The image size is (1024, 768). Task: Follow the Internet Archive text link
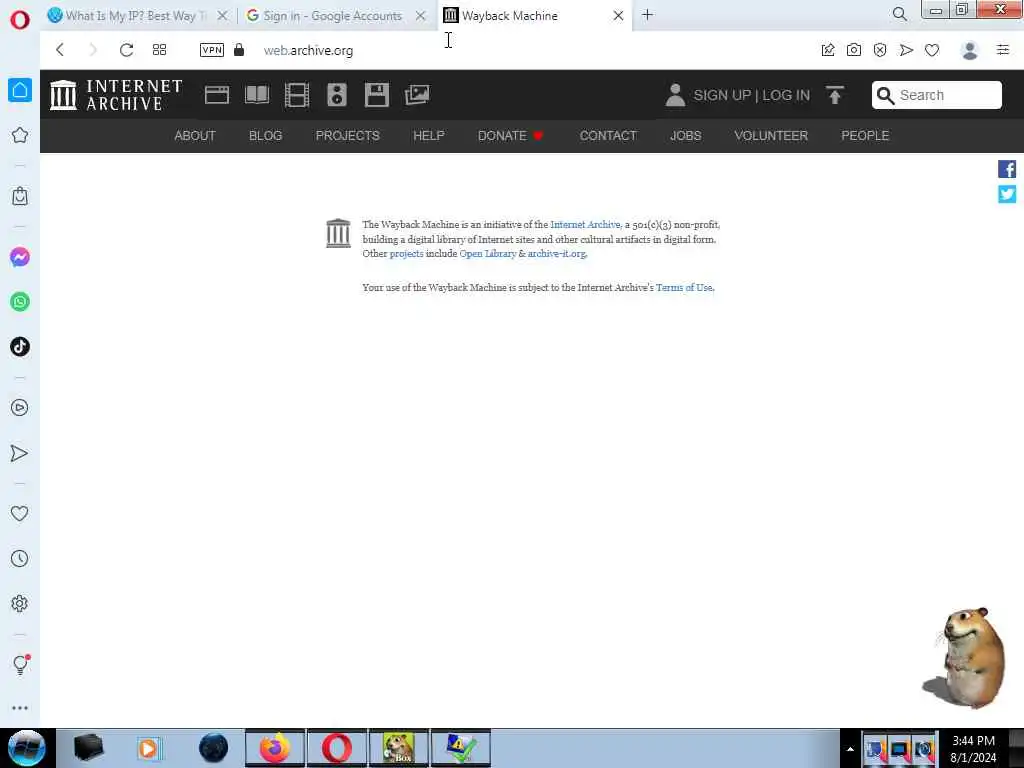585,225
